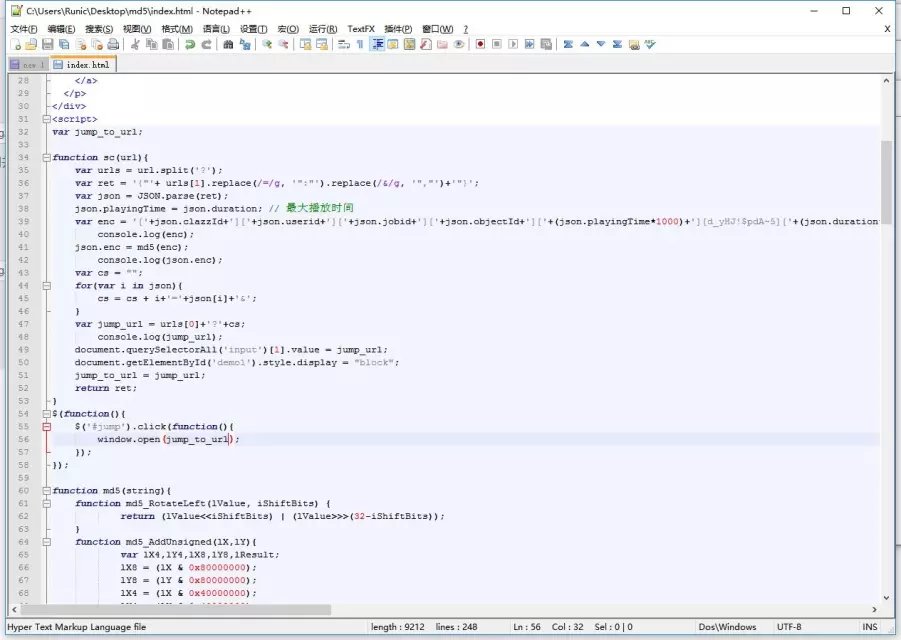Click the scroll-down arrow of the editor
Screen dimensions: 901x640
click(886, 598)
